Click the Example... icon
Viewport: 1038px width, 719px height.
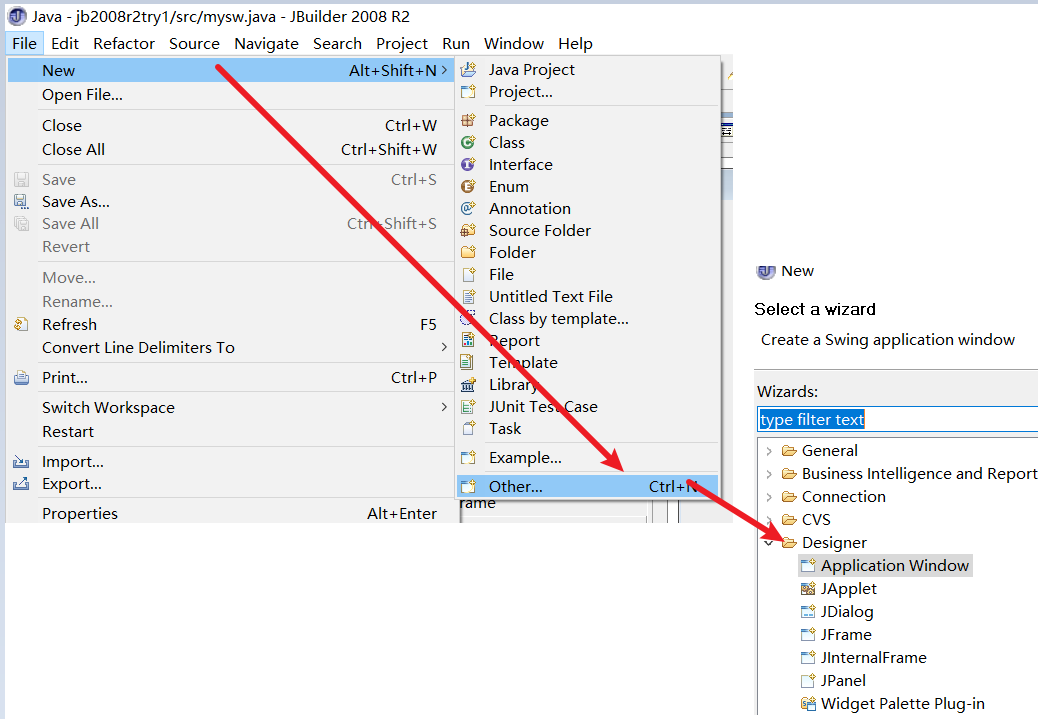469,457
